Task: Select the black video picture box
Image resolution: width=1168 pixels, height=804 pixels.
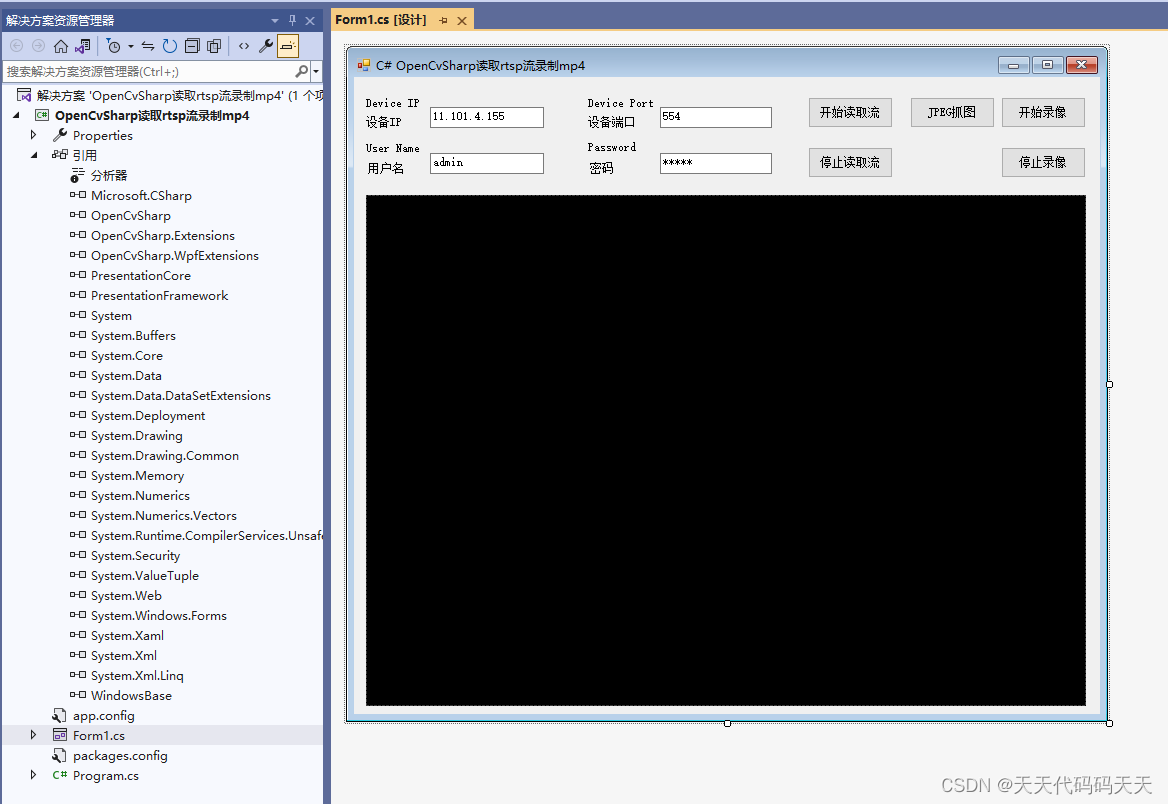Action: coord(726,450)
